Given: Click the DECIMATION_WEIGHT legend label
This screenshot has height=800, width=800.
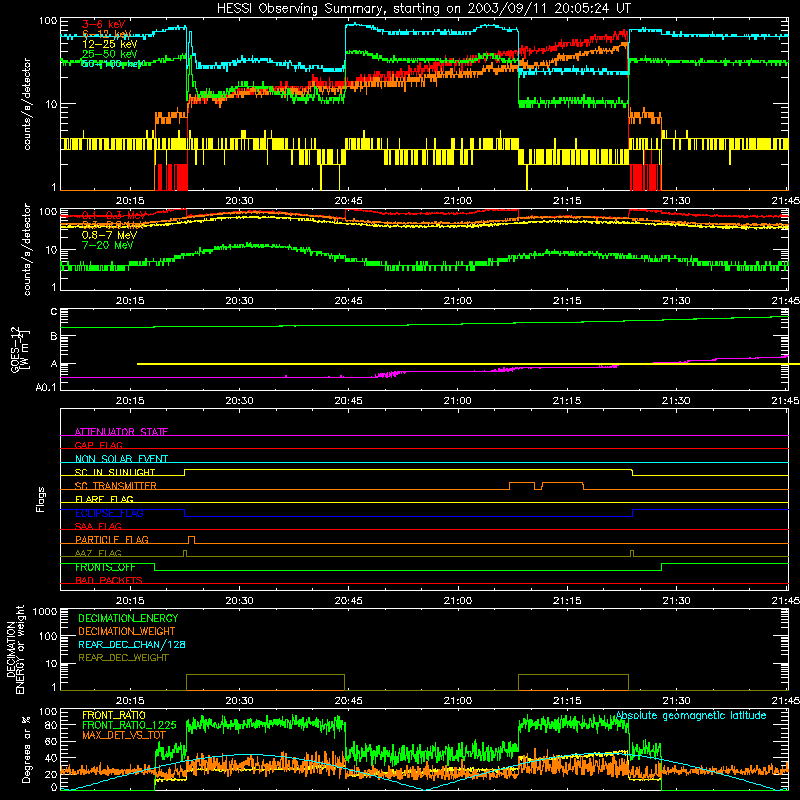Looking at the screenshot, I should pyautogui.click(x=127, y=631).
